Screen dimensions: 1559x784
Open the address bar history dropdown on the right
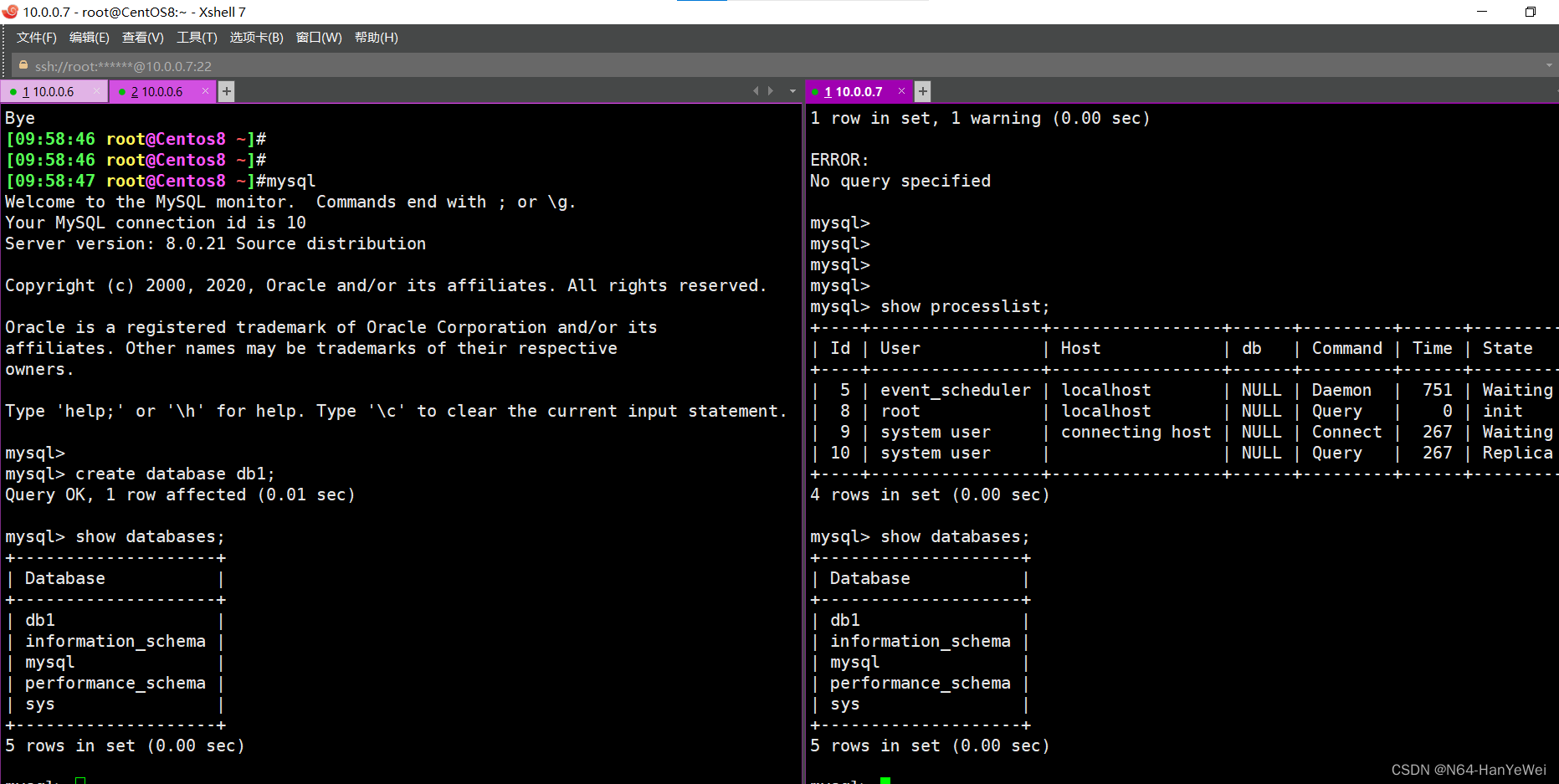1547,65
